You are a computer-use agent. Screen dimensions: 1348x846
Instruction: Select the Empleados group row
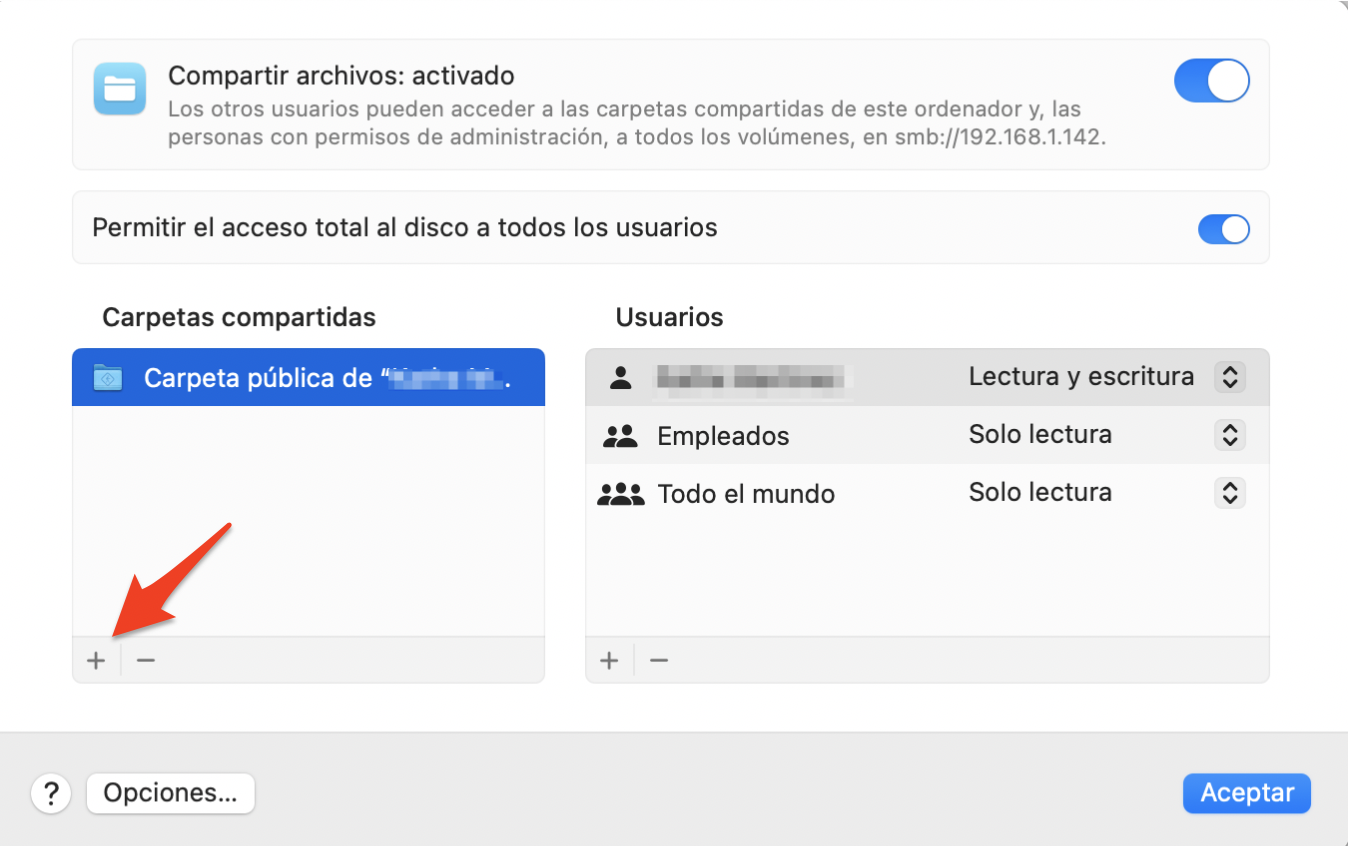(927, 435)
